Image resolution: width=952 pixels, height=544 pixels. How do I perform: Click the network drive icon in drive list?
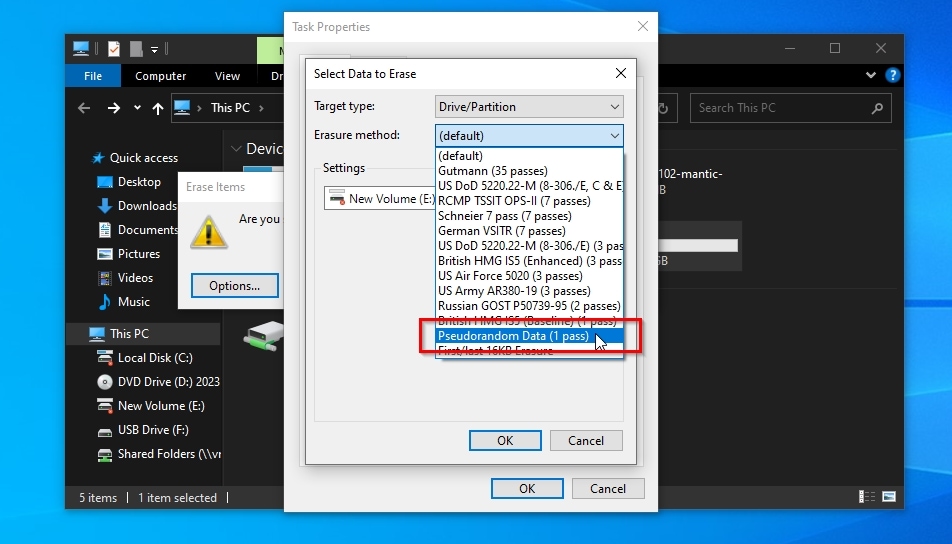coord(265,336)
